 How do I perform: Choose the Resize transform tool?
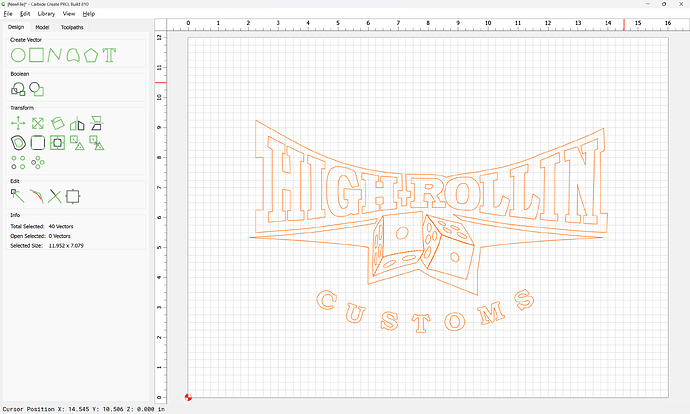38,123
